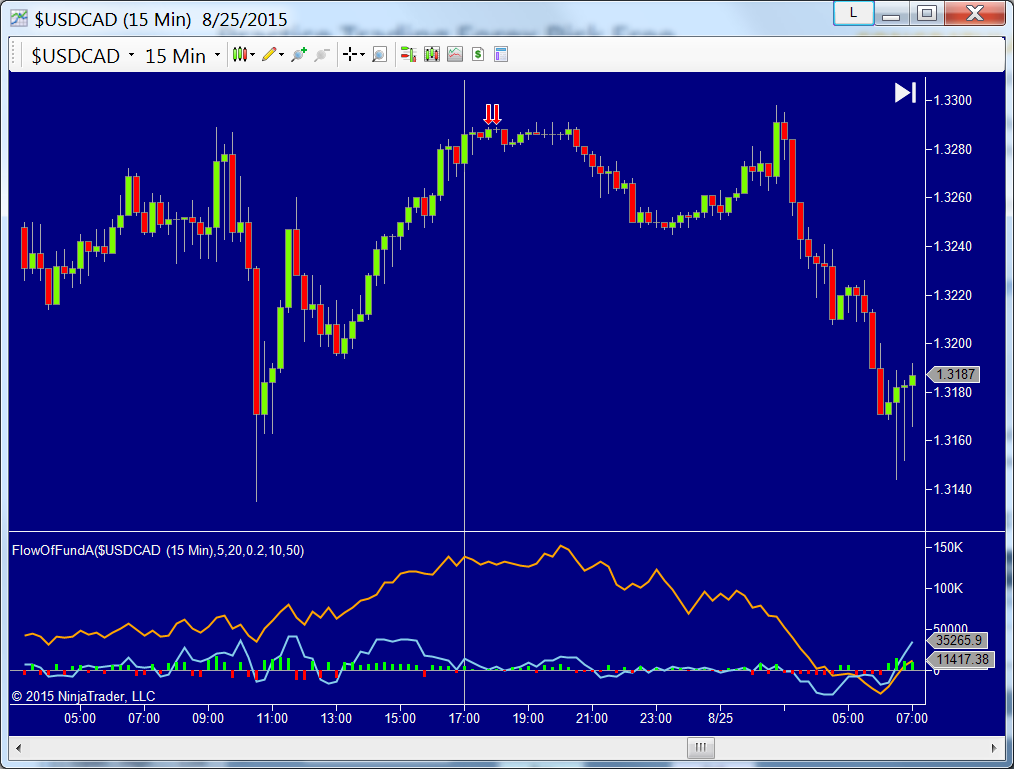
Task: Open the pencil drawing tools icon
Action: click(x=267, y=54)
